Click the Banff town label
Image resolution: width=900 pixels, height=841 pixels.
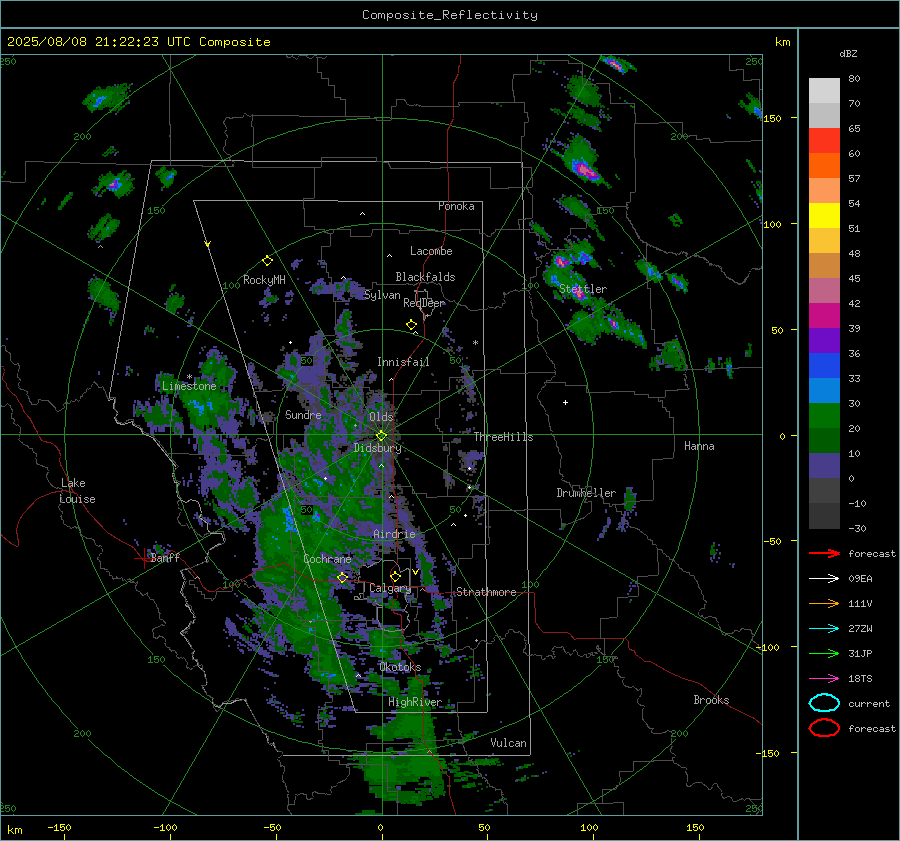point(165,558)
